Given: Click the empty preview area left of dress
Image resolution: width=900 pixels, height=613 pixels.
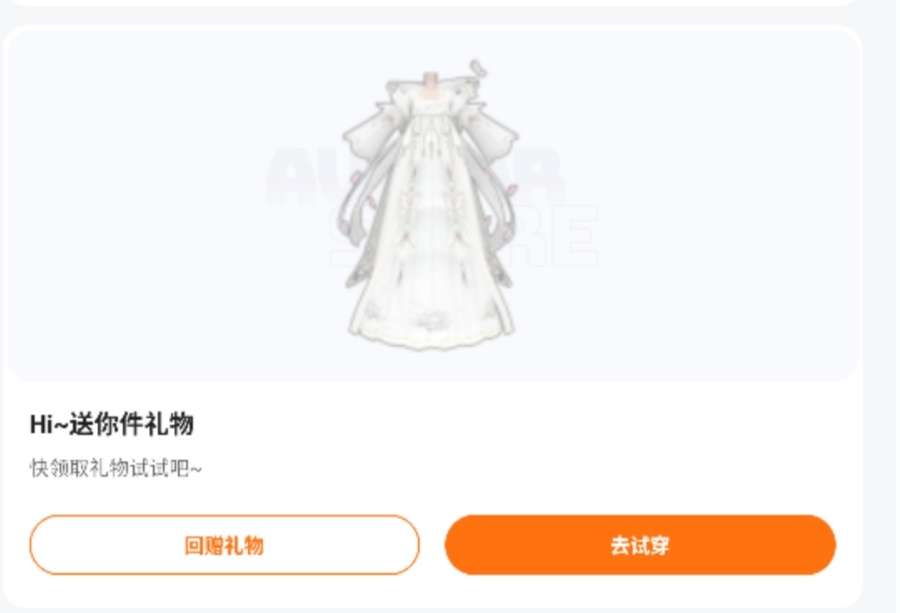Looking at the screenshot, I should click(172, 205).
